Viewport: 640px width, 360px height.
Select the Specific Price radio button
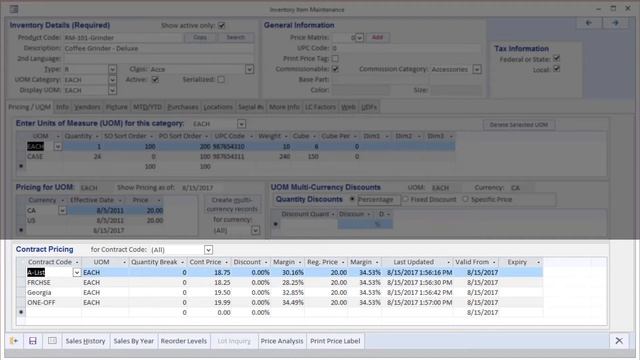pyautogui.click(x=465, y=199)
